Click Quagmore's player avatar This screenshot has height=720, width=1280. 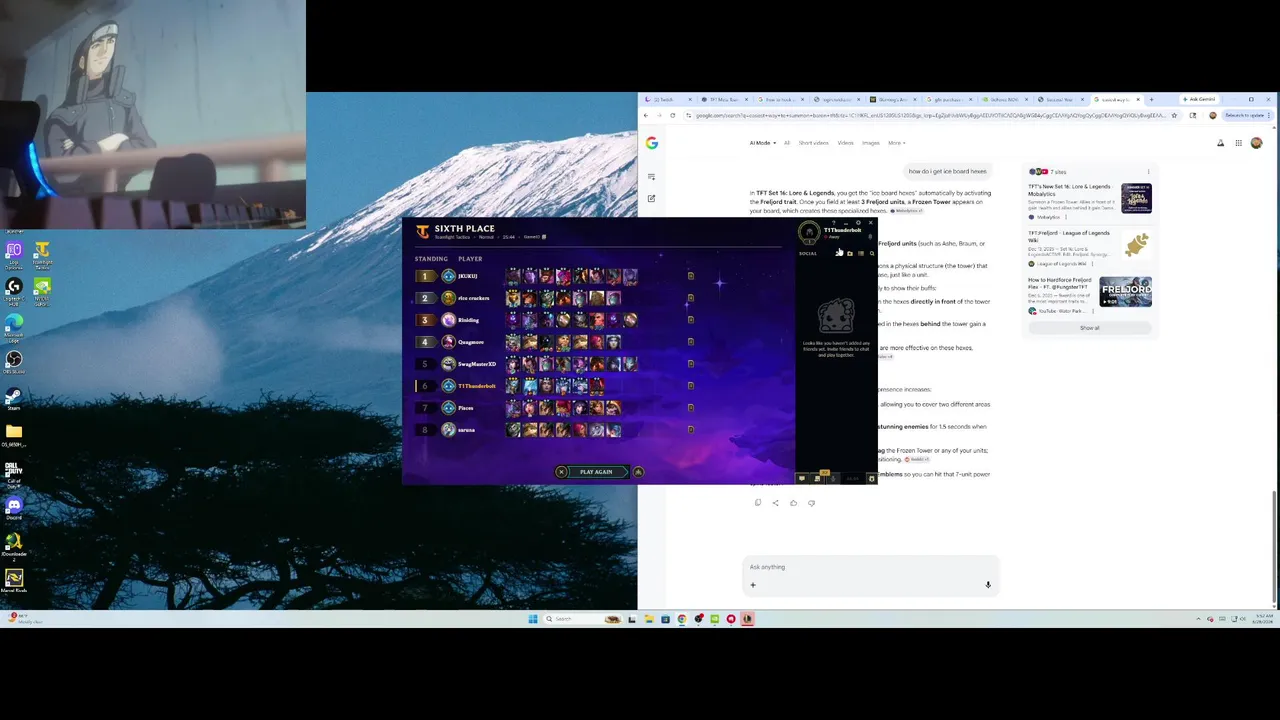click(449, 342)
